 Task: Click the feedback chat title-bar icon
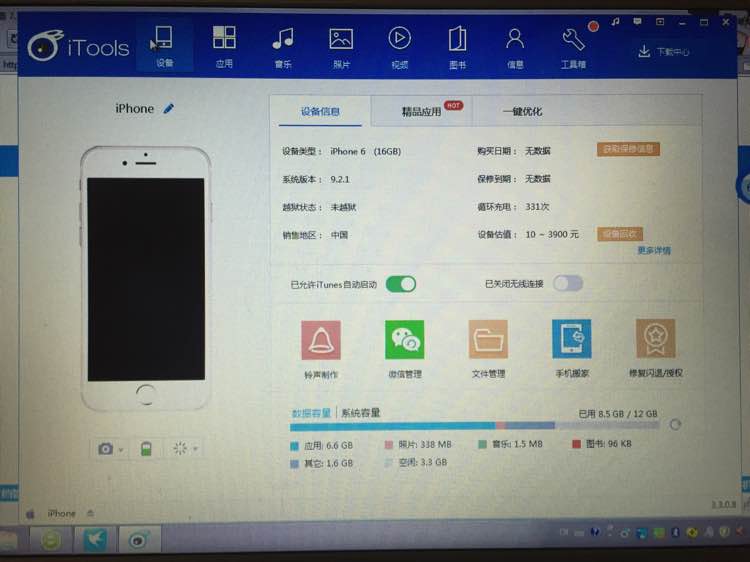pos(637,22)
